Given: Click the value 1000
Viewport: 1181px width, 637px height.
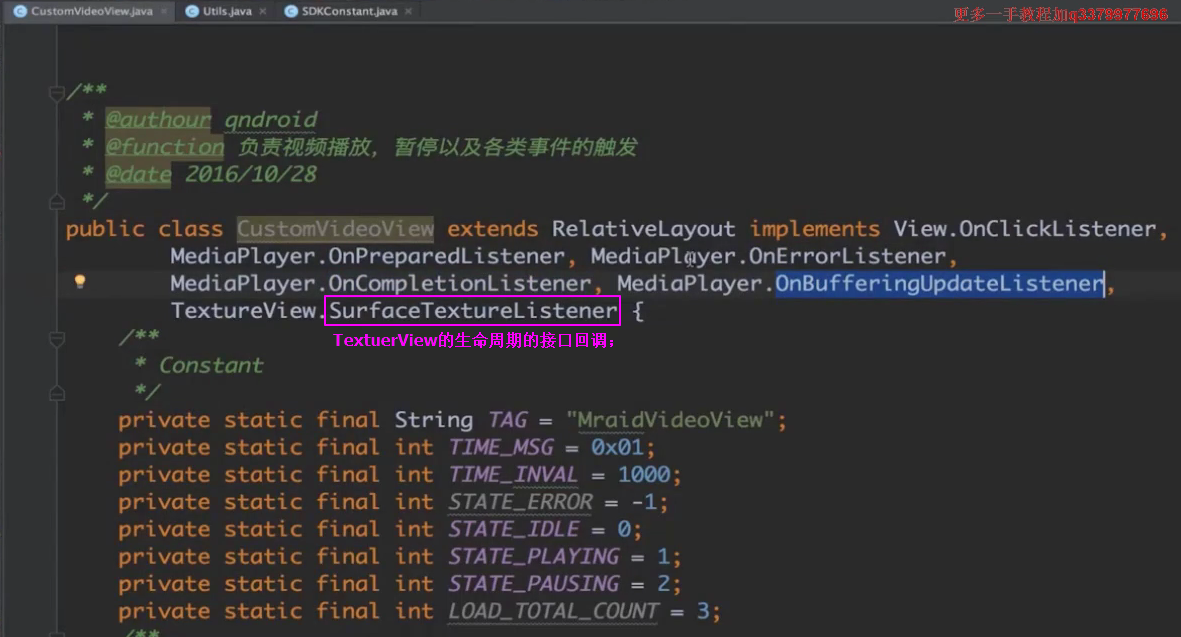Looking at the screenshot, I should 644,474.
